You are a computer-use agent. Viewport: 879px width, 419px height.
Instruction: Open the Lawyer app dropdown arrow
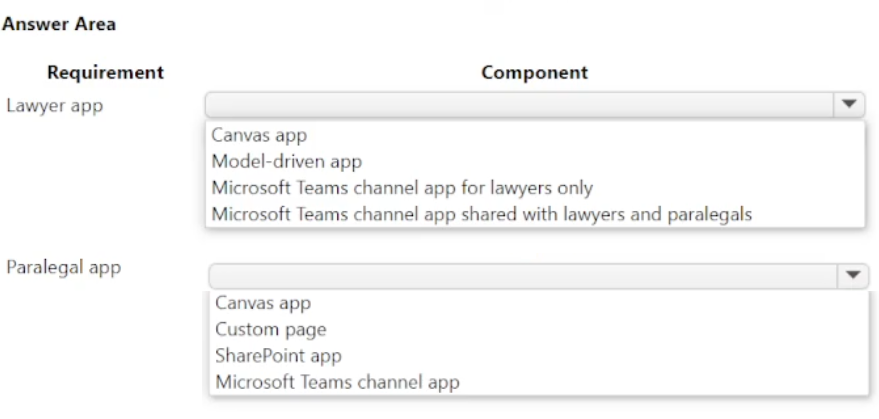click(849, 104)
